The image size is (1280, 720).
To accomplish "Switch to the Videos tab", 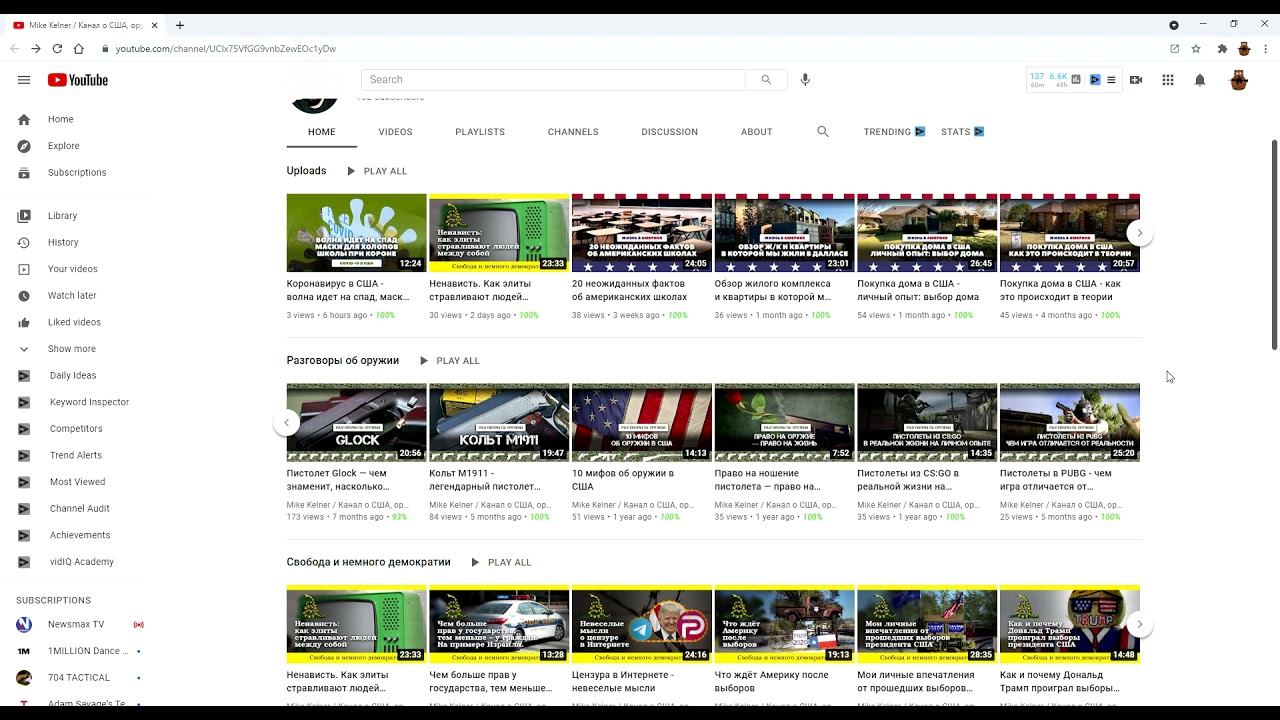I will click(395, 132).
